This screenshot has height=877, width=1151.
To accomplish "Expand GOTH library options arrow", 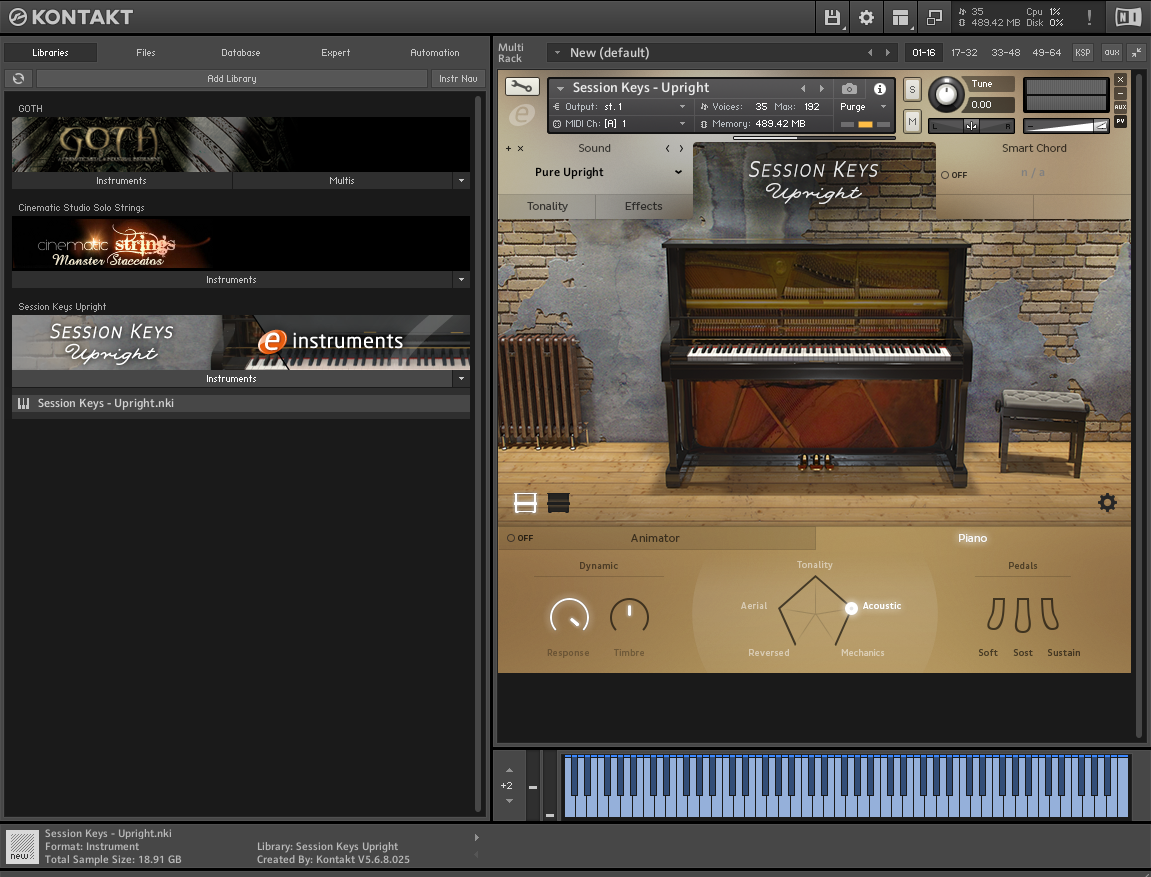I will [461, 181].
